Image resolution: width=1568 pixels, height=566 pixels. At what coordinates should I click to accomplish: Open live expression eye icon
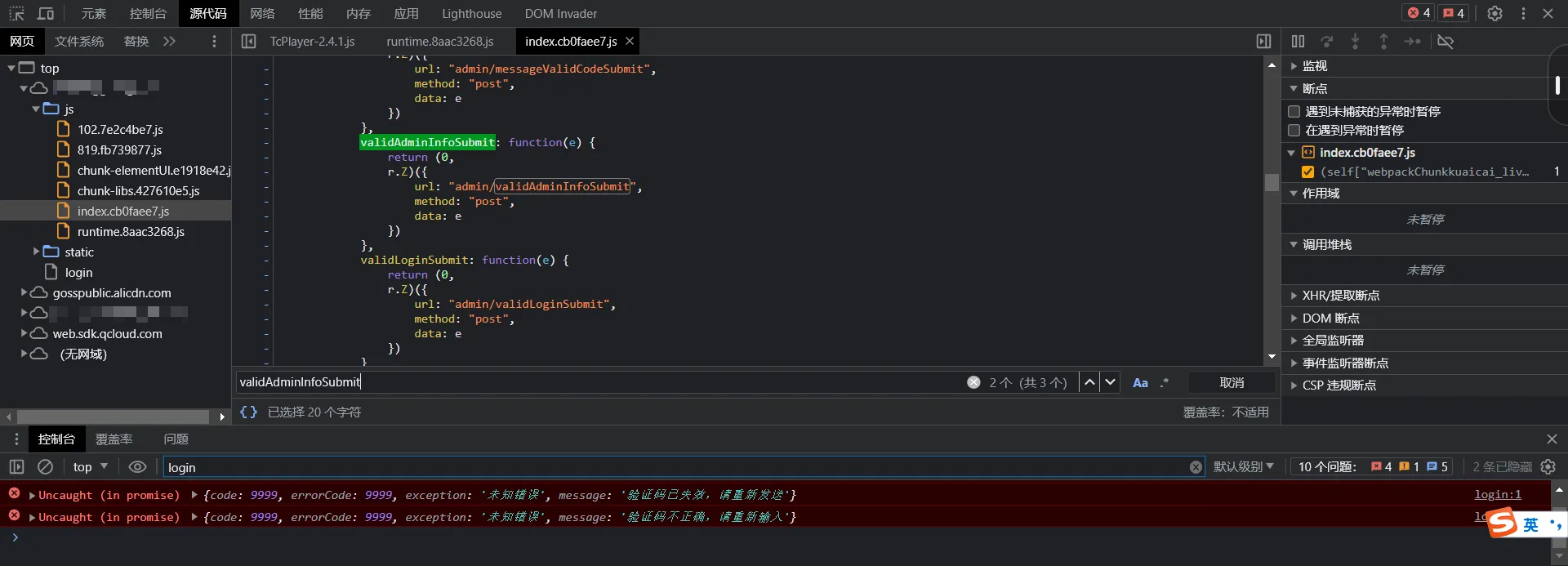tap(137, 467)
